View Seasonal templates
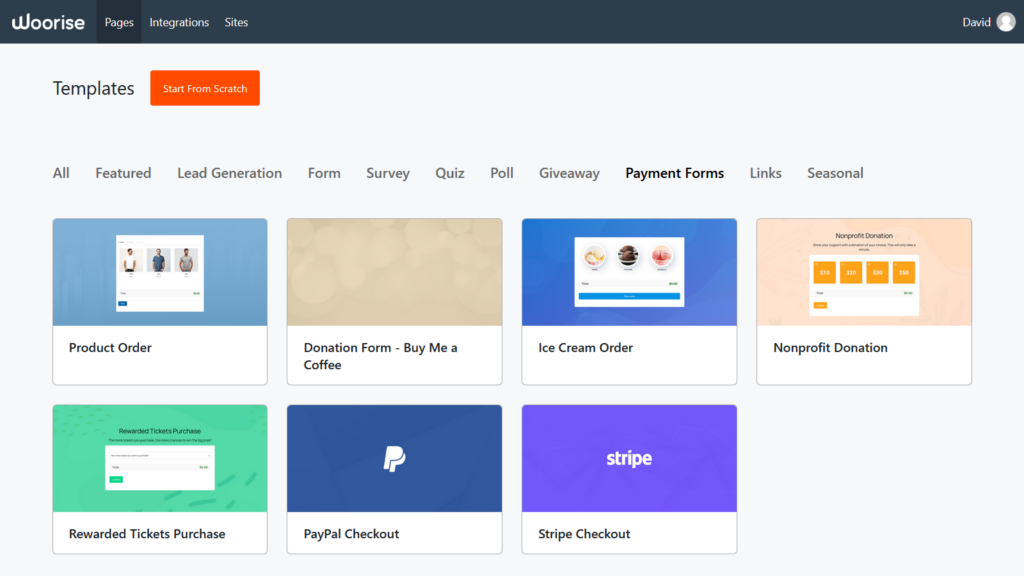This screenshot has height=576, width=1024. pos(835,173)
